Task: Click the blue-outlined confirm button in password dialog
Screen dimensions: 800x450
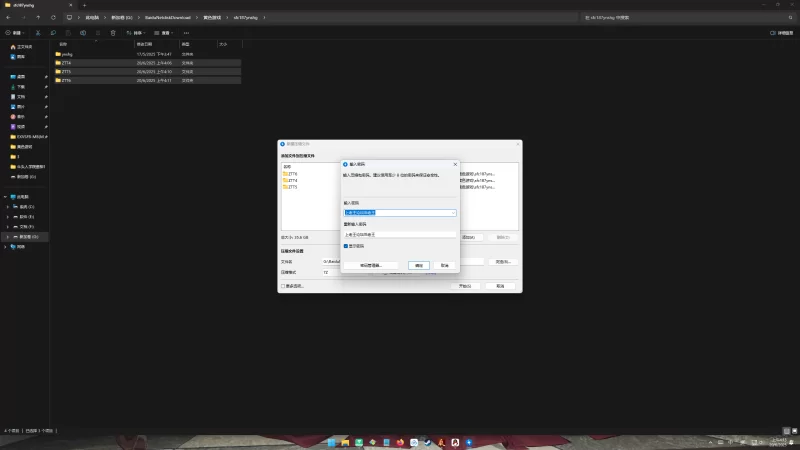Action: pyautogui.click(x=419, y=265)
